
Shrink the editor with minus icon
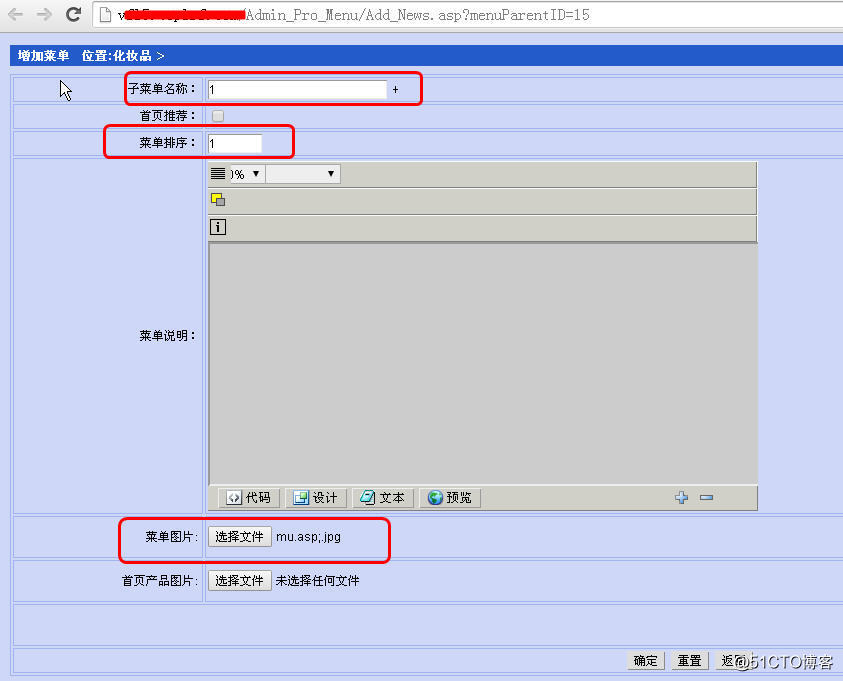(x=706, y=498)
